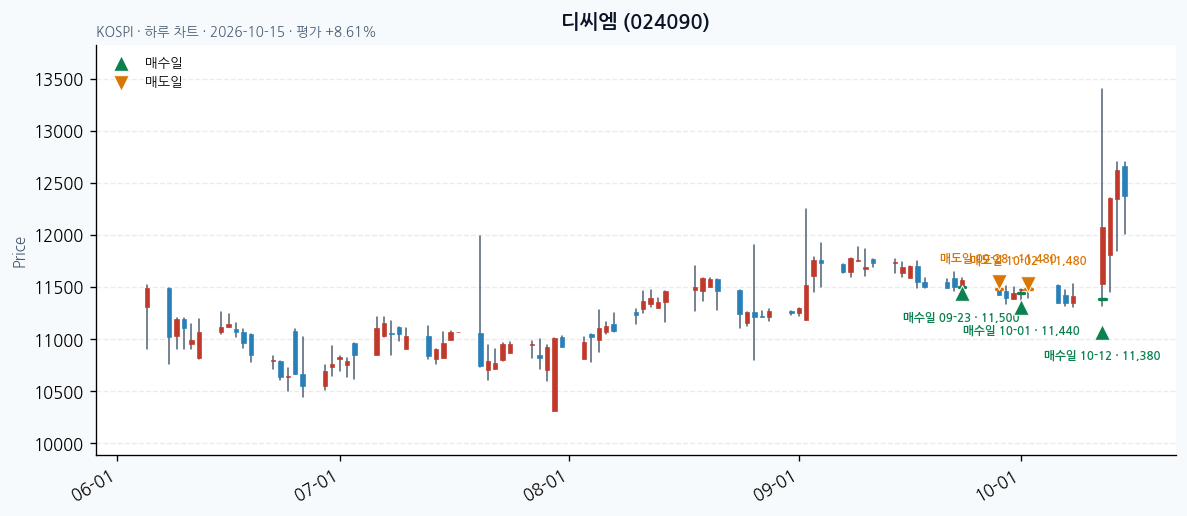
Task: Click the annotation 매수일 10-01 · 11,440
Action: 1021,331
